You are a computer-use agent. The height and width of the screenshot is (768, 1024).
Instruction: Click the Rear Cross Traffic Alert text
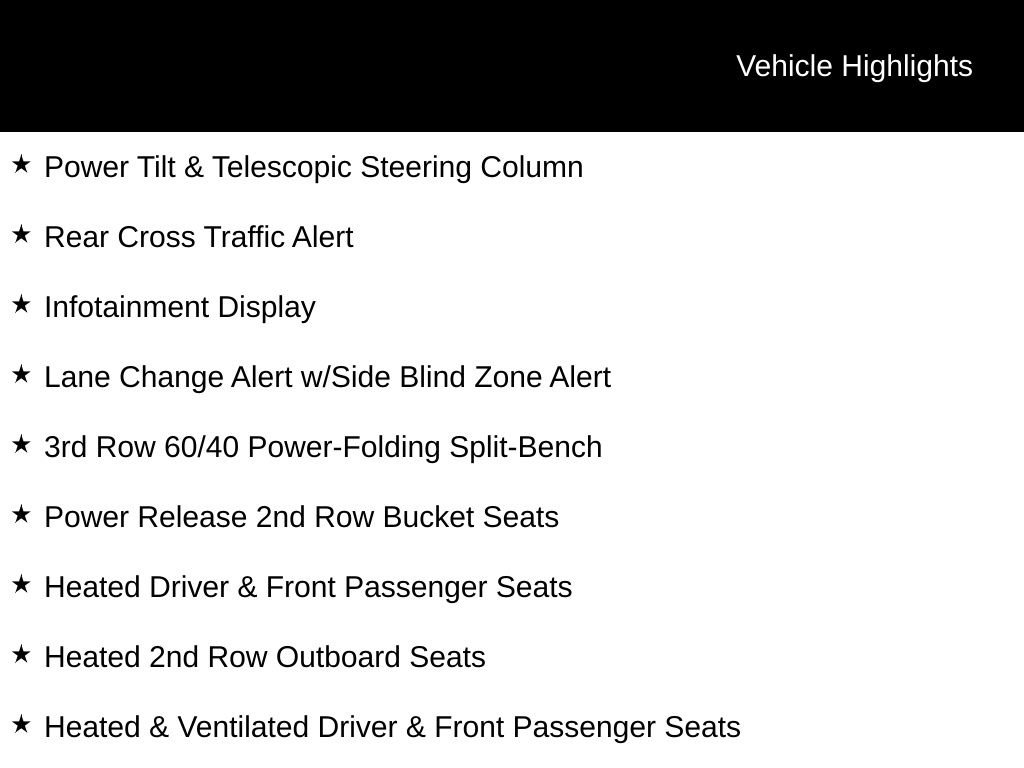pos(199,237)
